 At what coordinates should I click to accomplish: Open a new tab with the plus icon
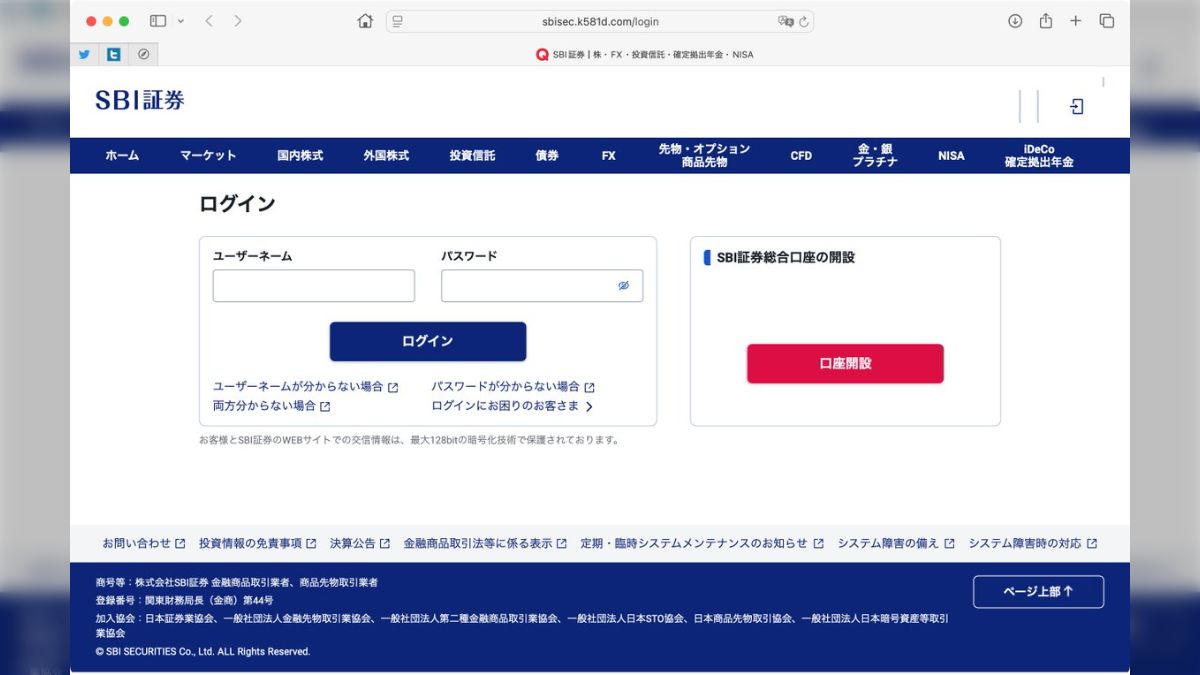pyautogui.click(x=1076, y=21)
